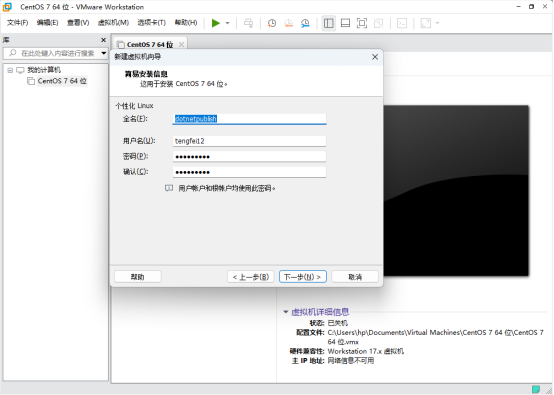The height and width of the screenshot is (395, 554).
Task: Open the 文件(F) menu
Action: click(x=17, y=23)
